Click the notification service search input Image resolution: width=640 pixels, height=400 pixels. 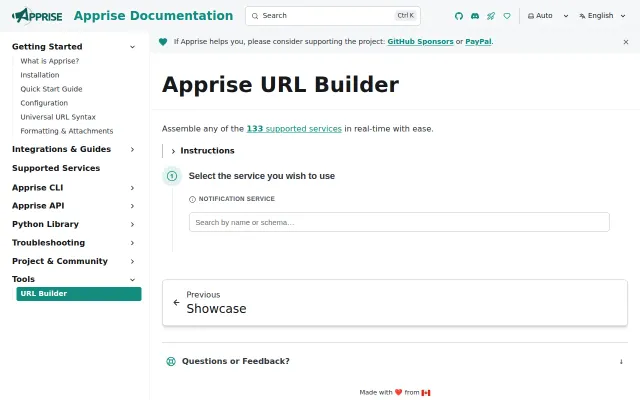pos(399,222)
